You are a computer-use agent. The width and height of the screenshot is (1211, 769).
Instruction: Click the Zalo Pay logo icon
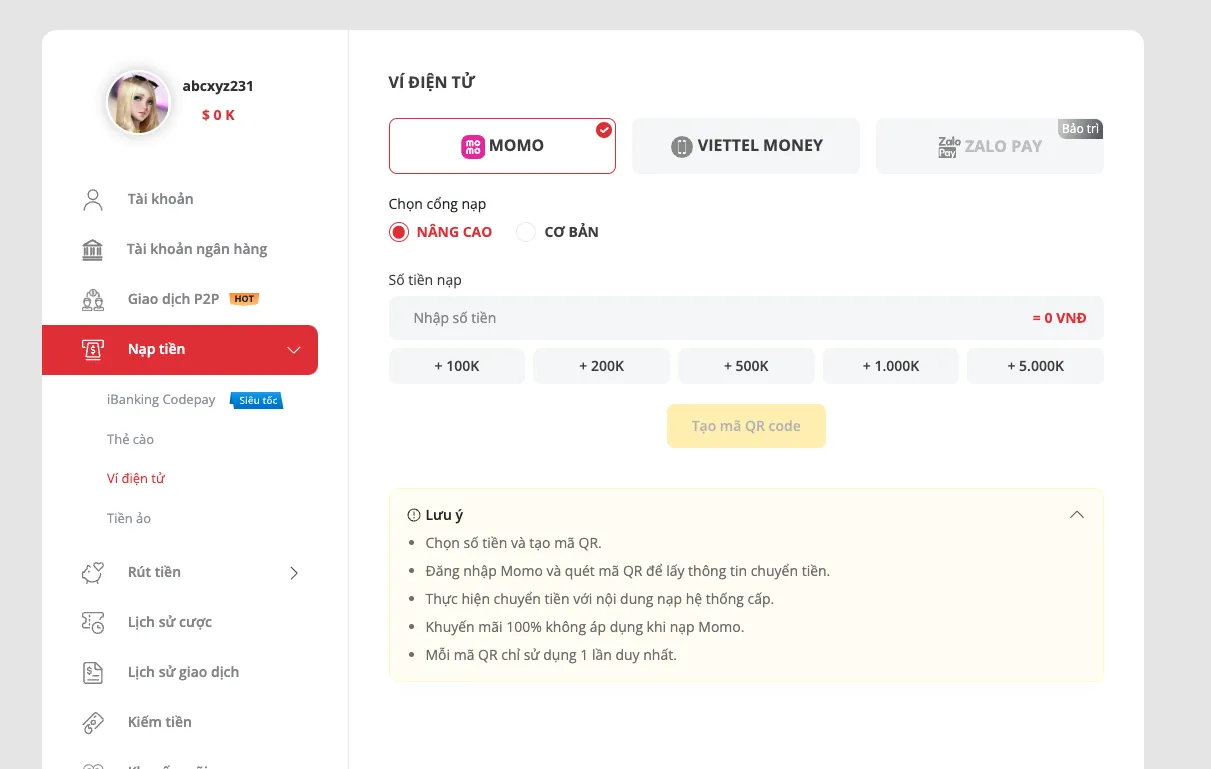pos(948,146)
